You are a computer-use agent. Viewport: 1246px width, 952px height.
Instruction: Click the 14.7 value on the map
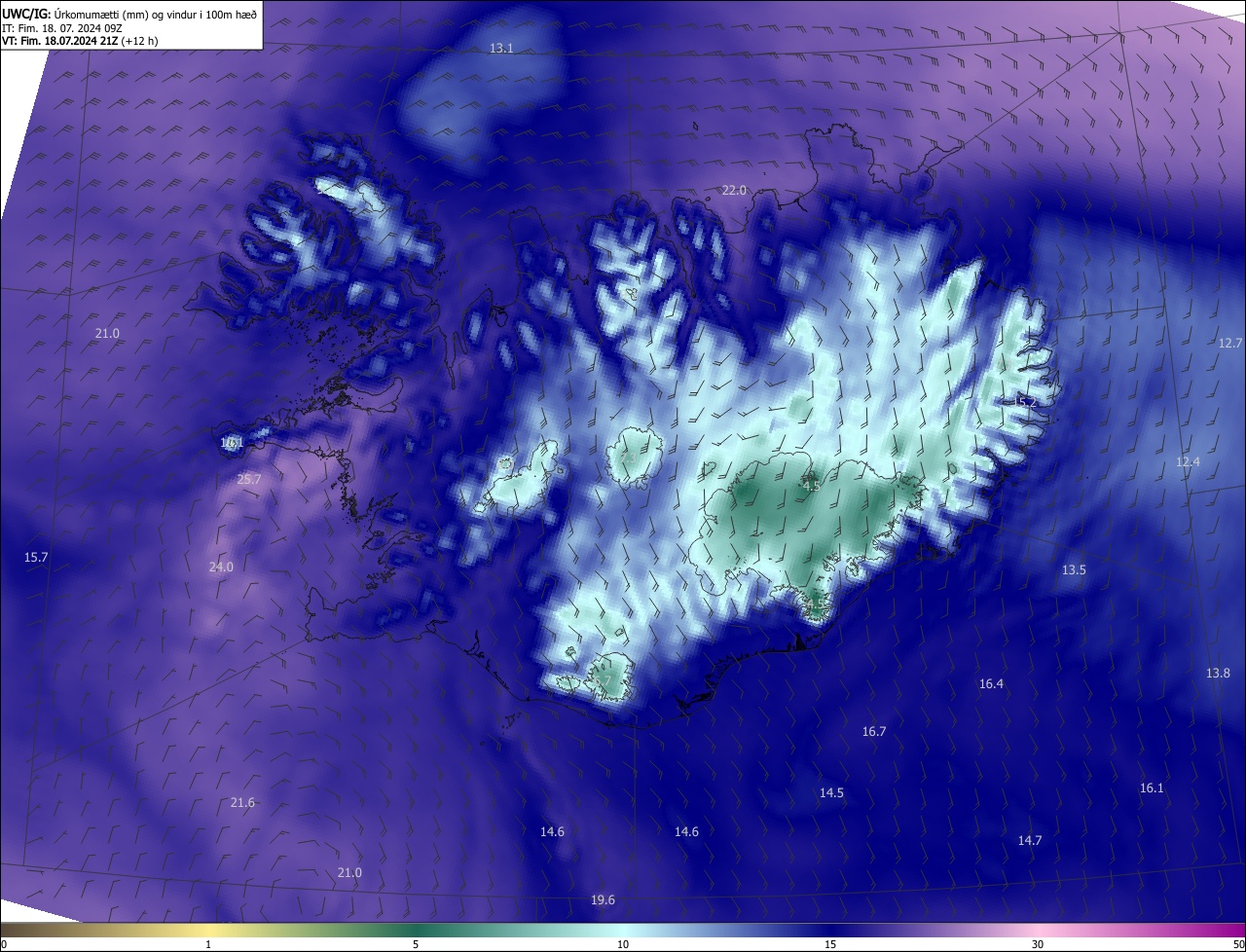click(1030, 841)
